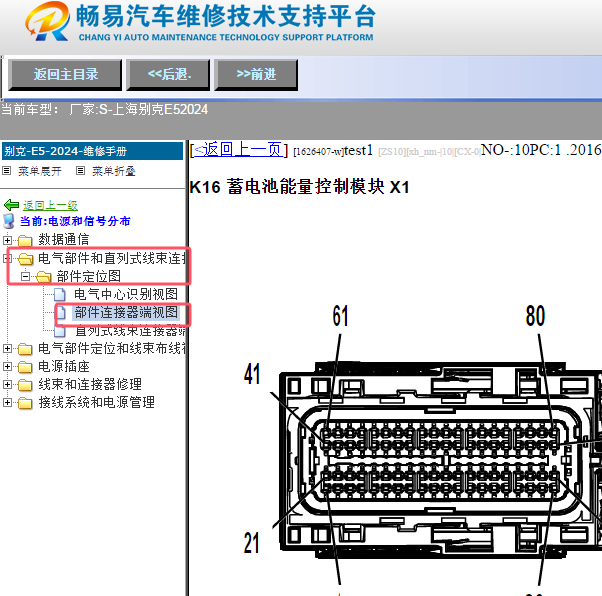The width and height of the screenshot is (602, 596).
Task: Click the pin 80 label on diagram
Action: coord(535,316)
